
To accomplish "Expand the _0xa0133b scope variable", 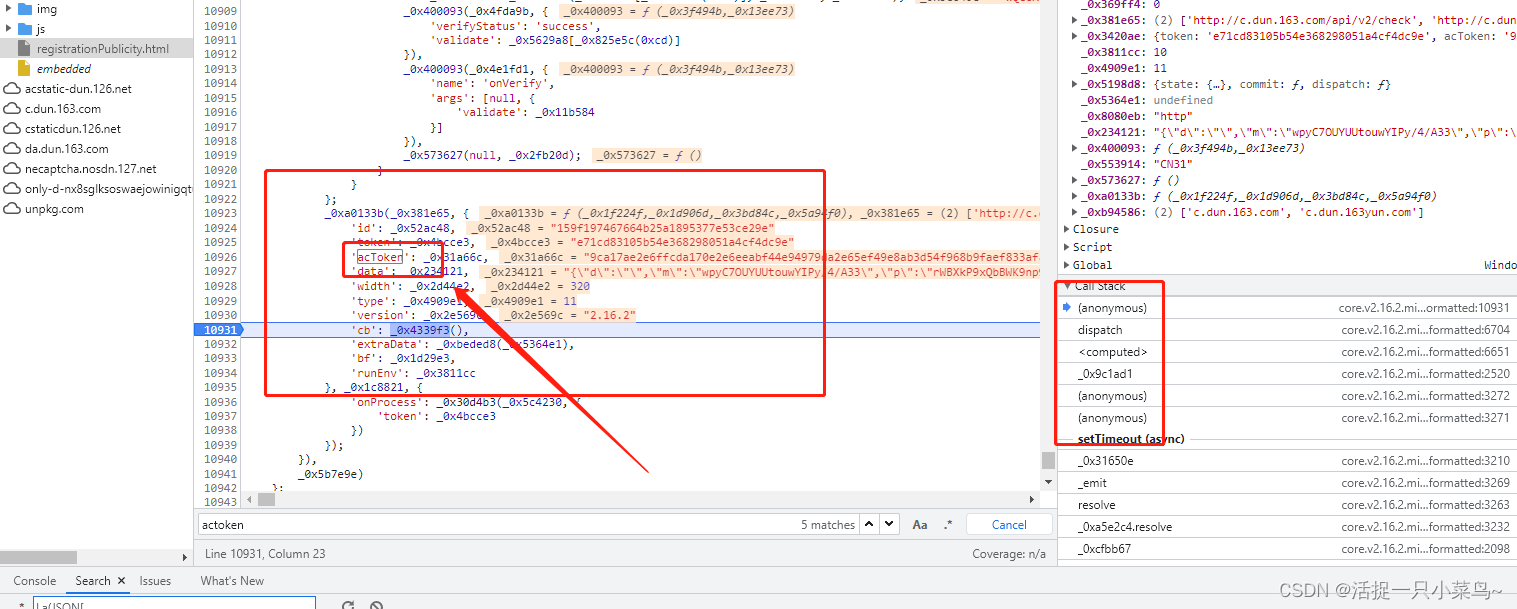I will point(1074,196).
